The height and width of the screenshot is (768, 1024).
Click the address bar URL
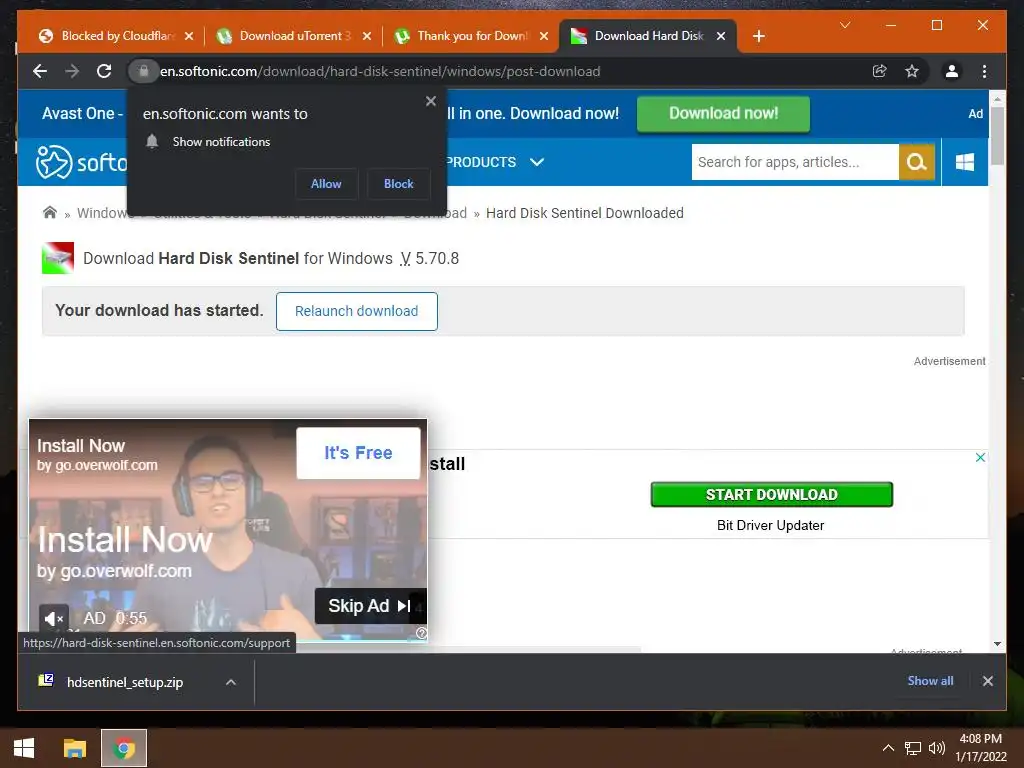coord(380,71)
